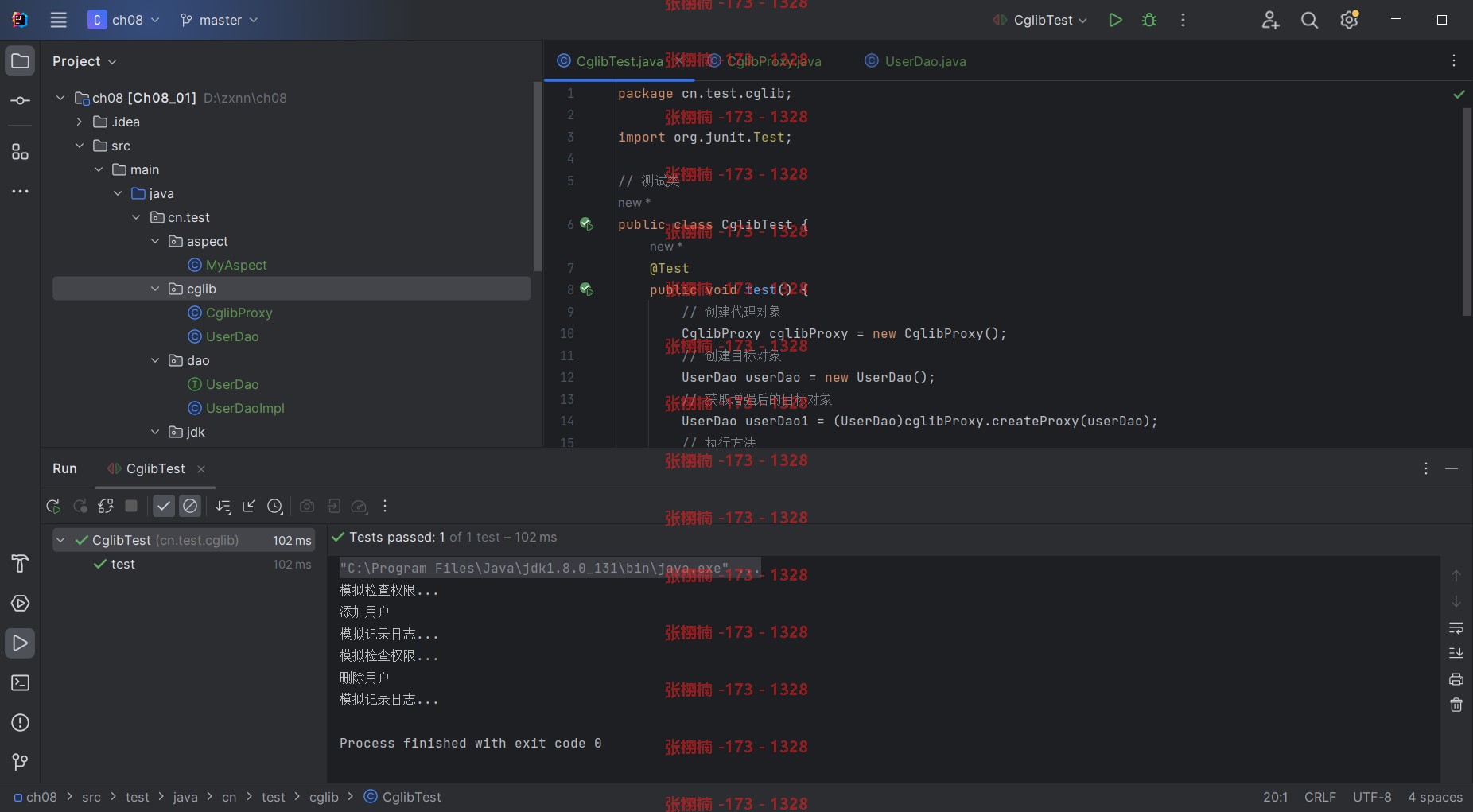Collapse the aspect package
1473x812 pixels.
(x=155, y=241)
